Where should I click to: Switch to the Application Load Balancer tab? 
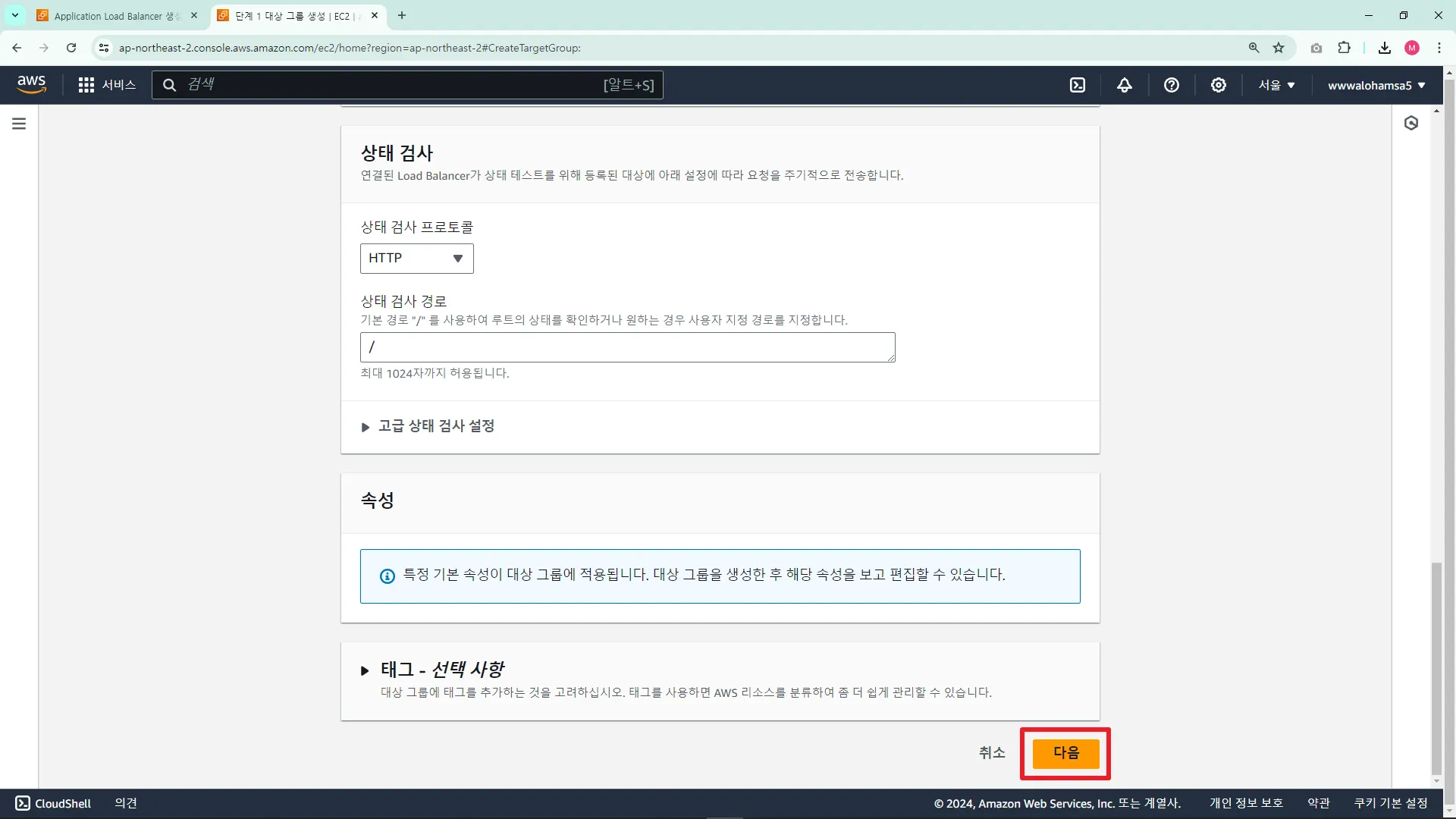tap(116, 15)
